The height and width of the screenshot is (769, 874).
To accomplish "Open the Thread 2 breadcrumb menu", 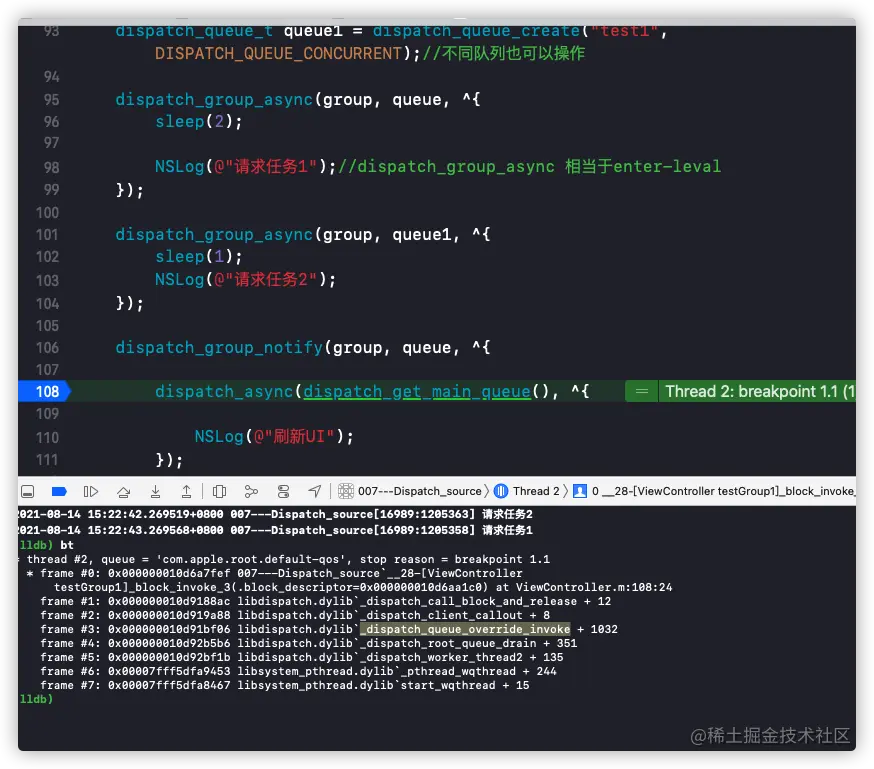I will tap(536, 491).
